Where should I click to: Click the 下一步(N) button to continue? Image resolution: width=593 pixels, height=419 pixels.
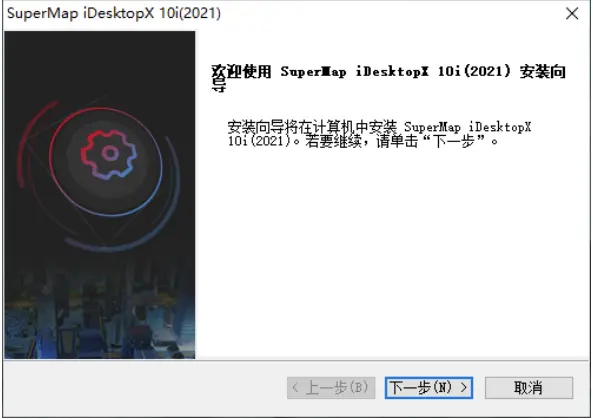(429, 388)
